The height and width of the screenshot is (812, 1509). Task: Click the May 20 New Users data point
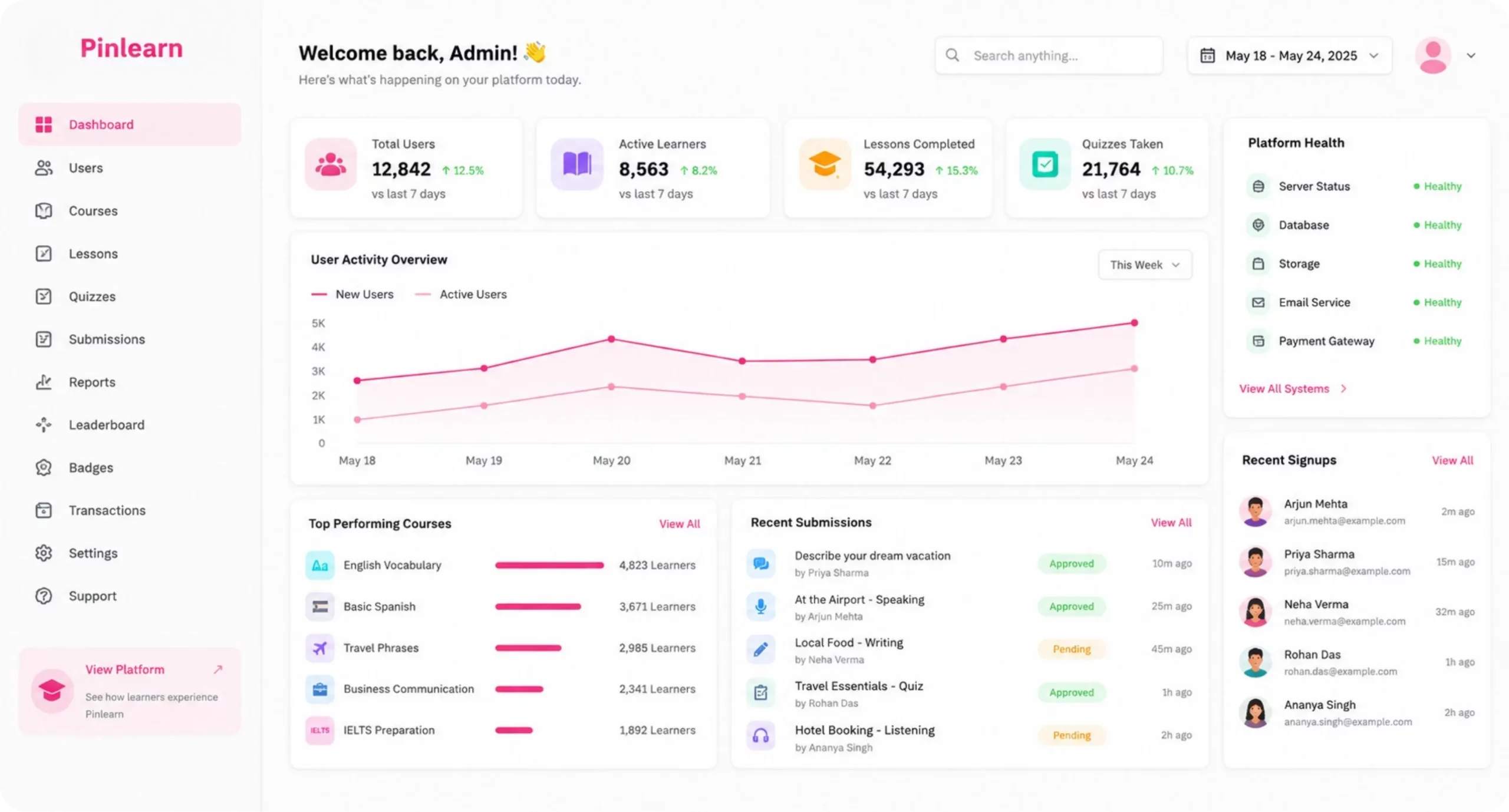pos(611,339)
